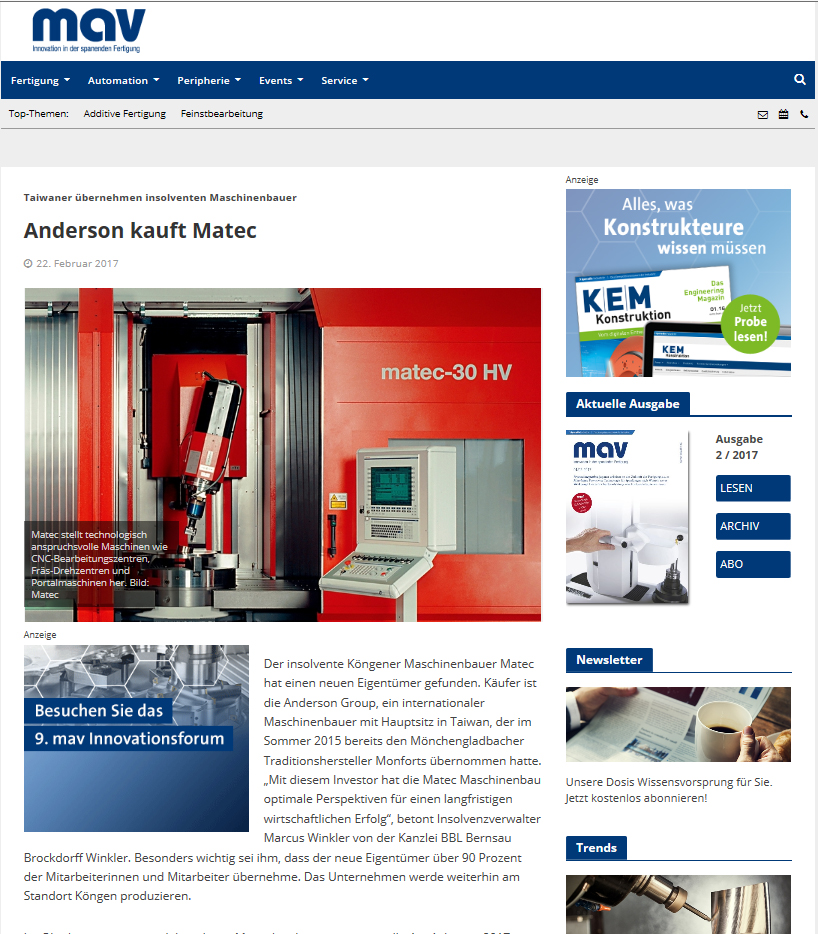This screenshot has width=818, height=934.
Task: Select the Newsletter section heading
Action: 609,660
